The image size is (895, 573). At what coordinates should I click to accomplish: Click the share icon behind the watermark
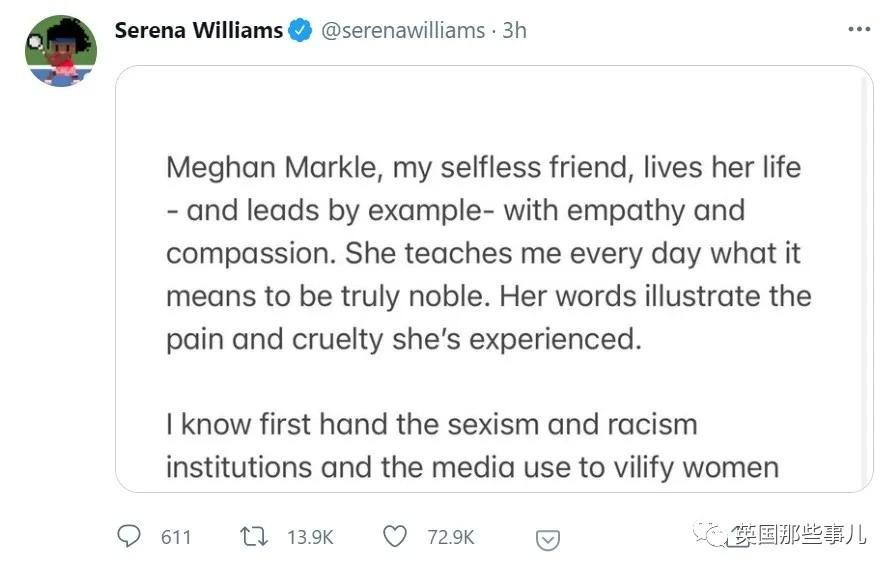pyautogui.click(x=737, y=538)
